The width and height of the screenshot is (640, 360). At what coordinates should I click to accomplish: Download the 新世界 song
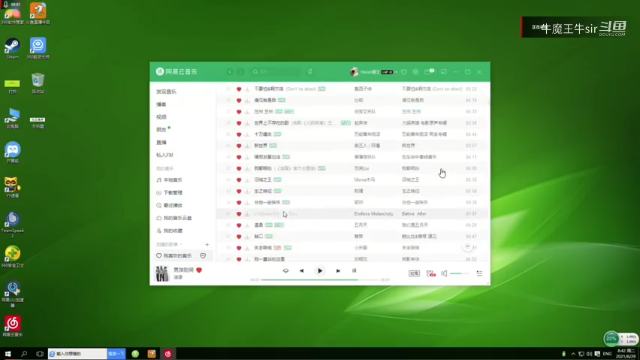pyautogui.click(x=247, y=146)
